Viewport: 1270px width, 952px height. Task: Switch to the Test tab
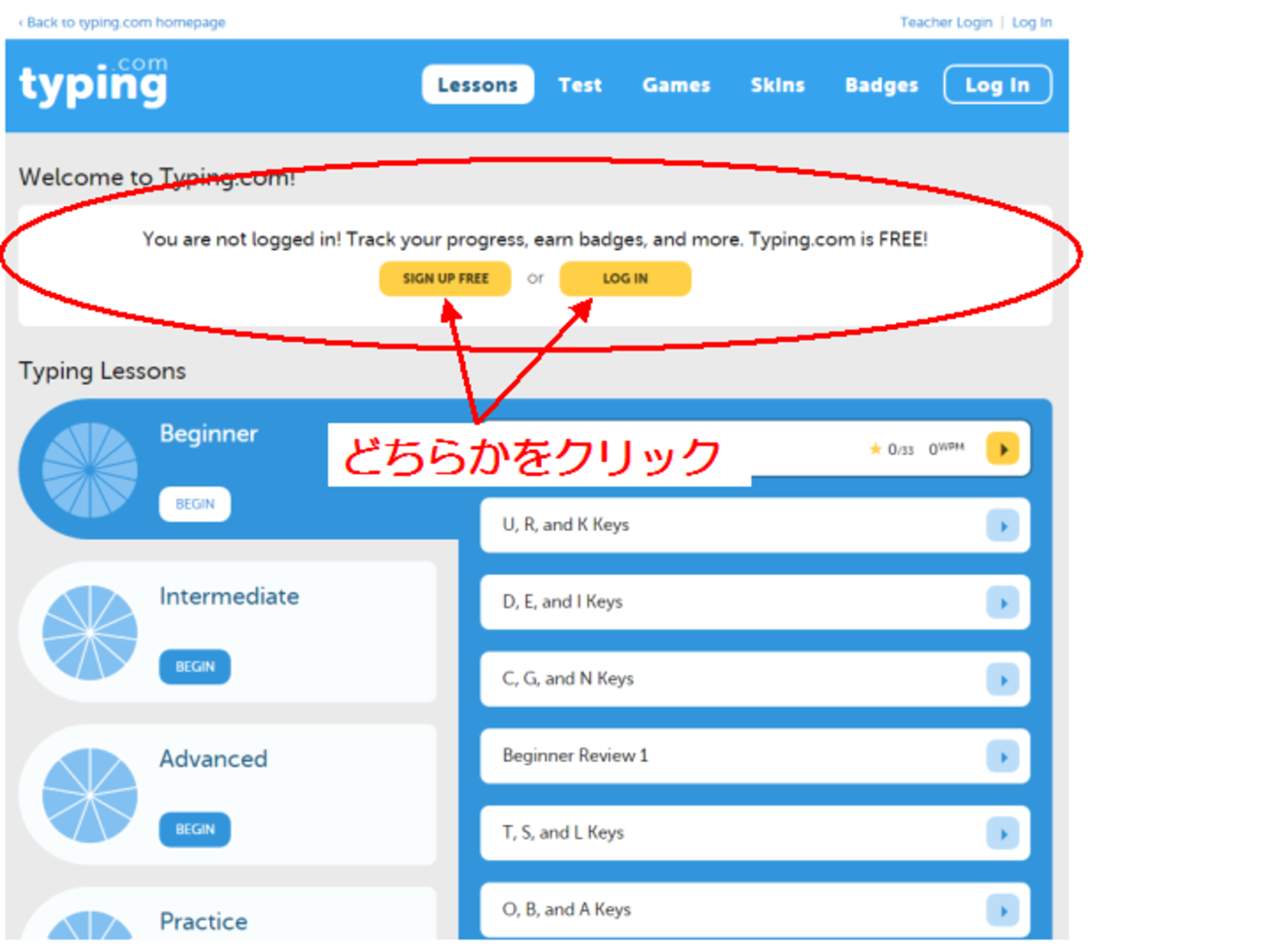point(580,85)
